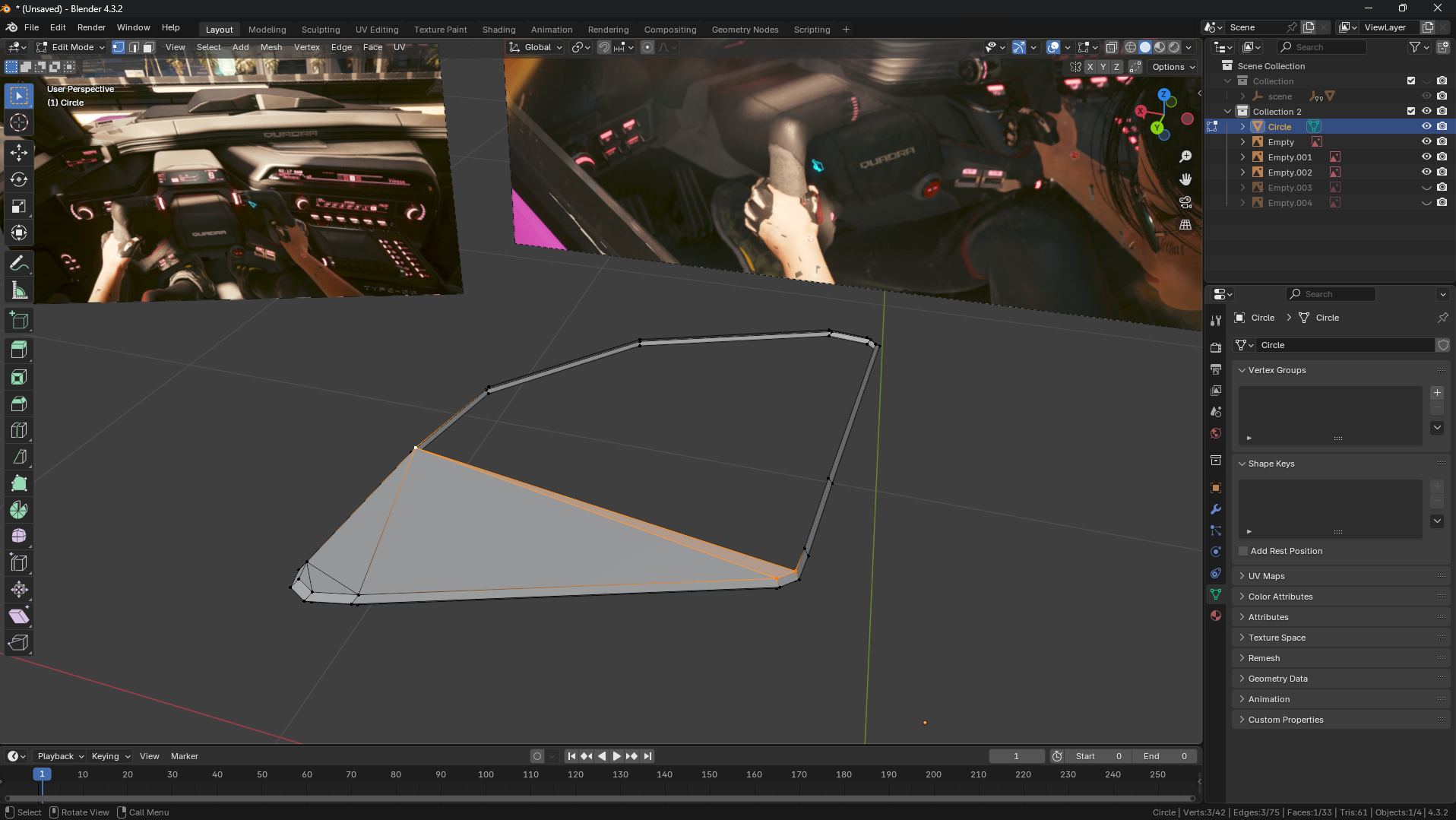Open the Marker menu in timeline
This screenshot has width=1456, height=820.
pyautogui.click(x=184, y=756)
